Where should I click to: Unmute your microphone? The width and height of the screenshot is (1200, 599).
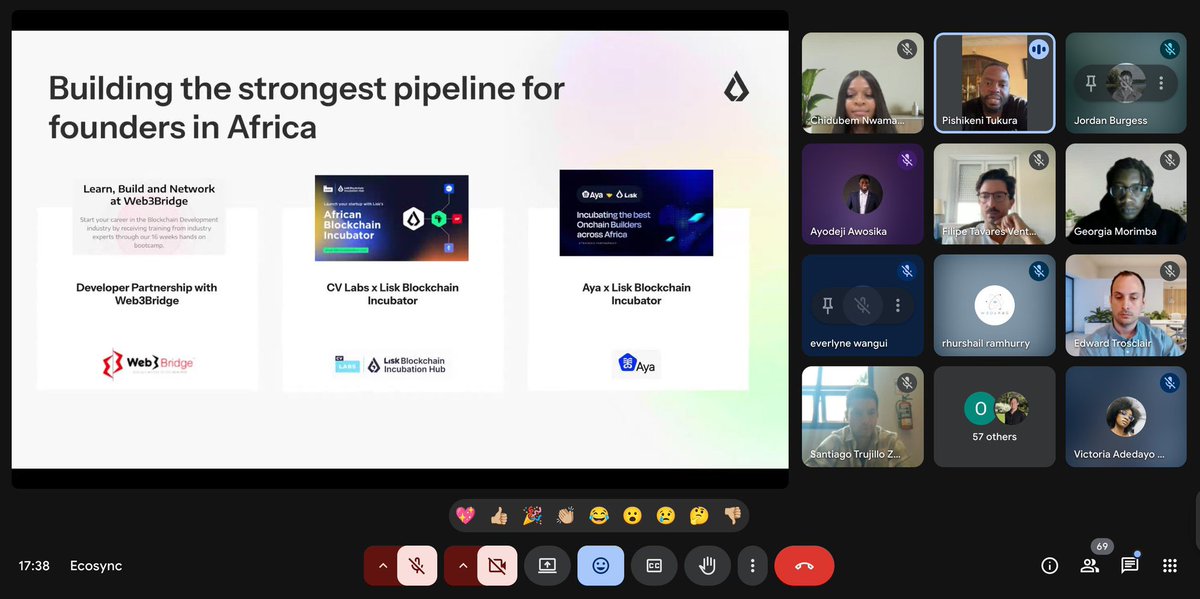[416, 565]
